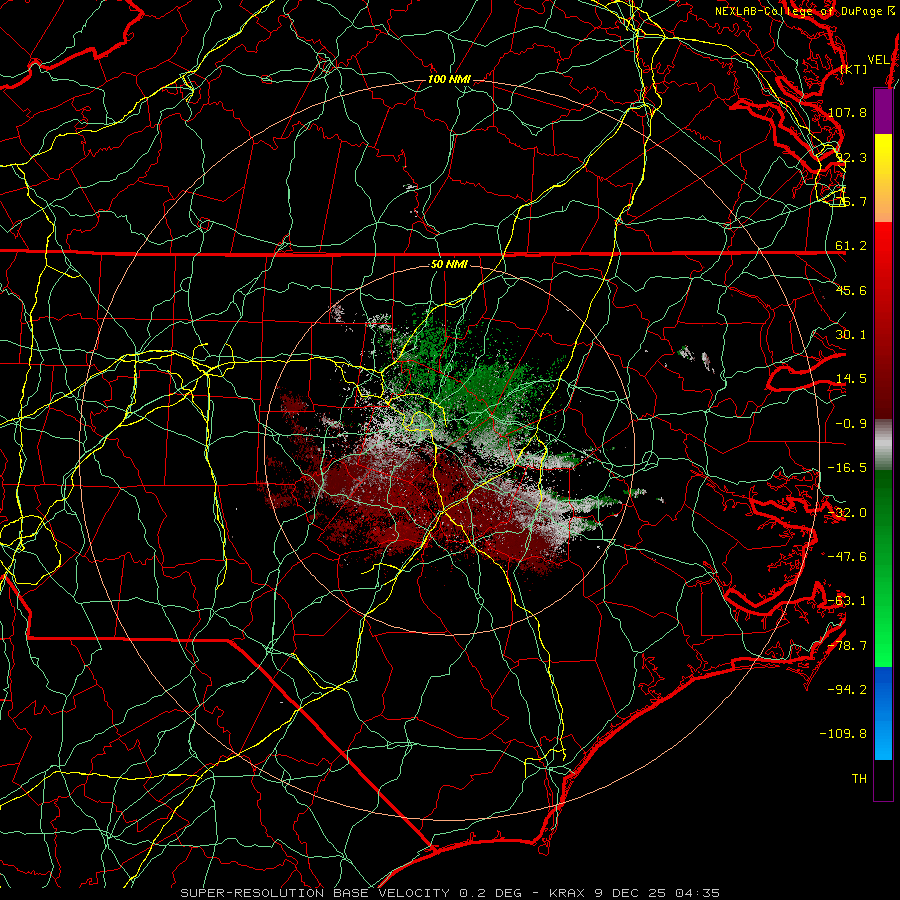The height and width of the screenshot is (900, 900).
Task: Click the TH legend label
Action: (x=859, y=779)
